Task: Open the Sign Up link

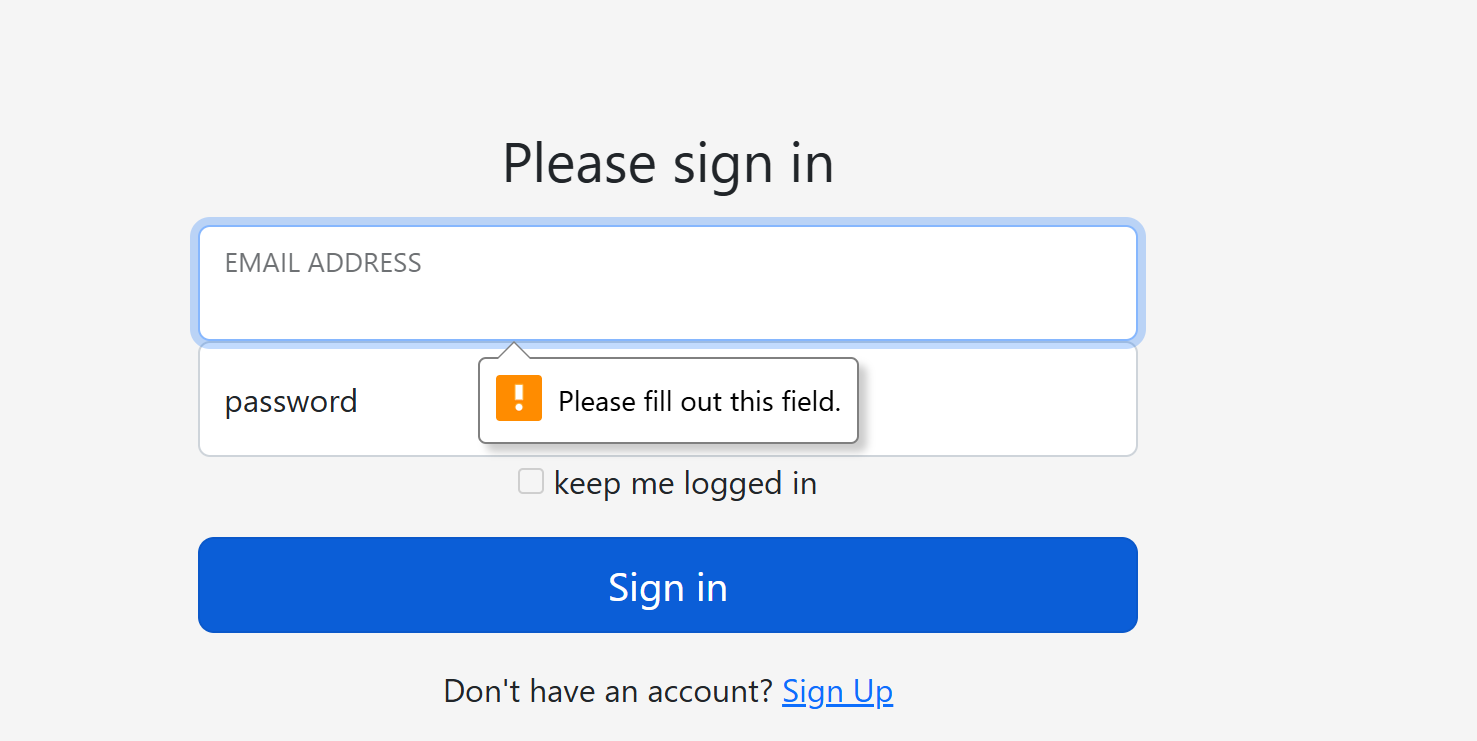Action: [x=837, y=691]
